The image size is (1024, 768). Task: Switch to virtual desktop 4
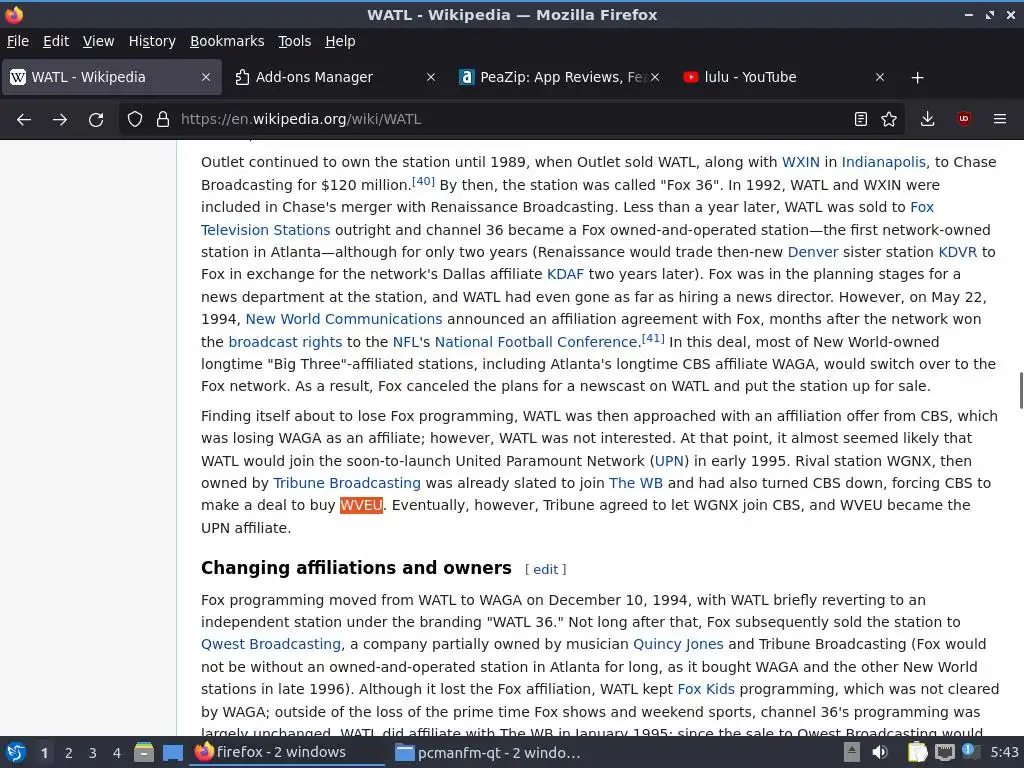point(116,753)
